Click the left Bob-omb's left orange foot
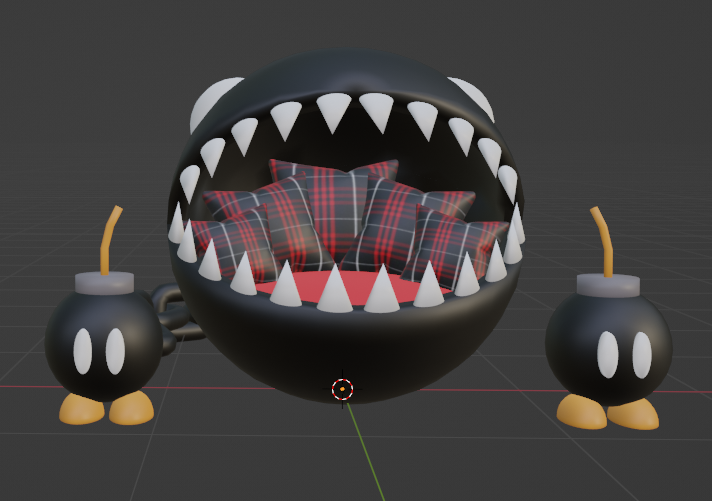The height and width of the screenshot is (501, 712). [x=82, y=409]
